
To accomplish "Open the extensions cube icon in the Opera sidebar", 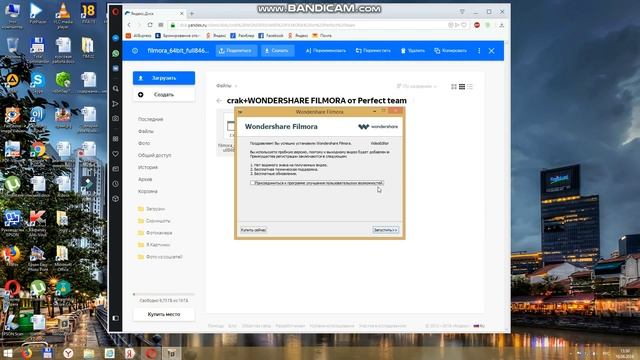I will click(x=116, y=199).
